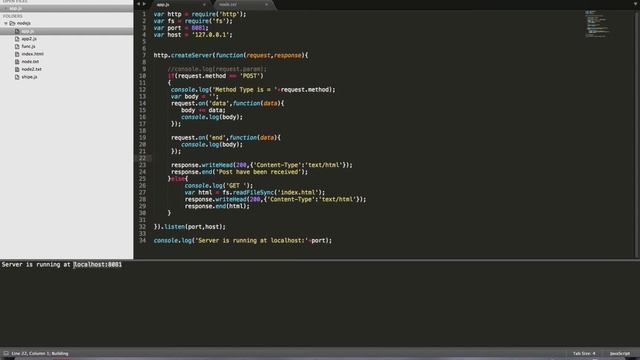
Task: Open the JavaScript syntax selector
Action: pyautogui.click(x=620, y=353)
